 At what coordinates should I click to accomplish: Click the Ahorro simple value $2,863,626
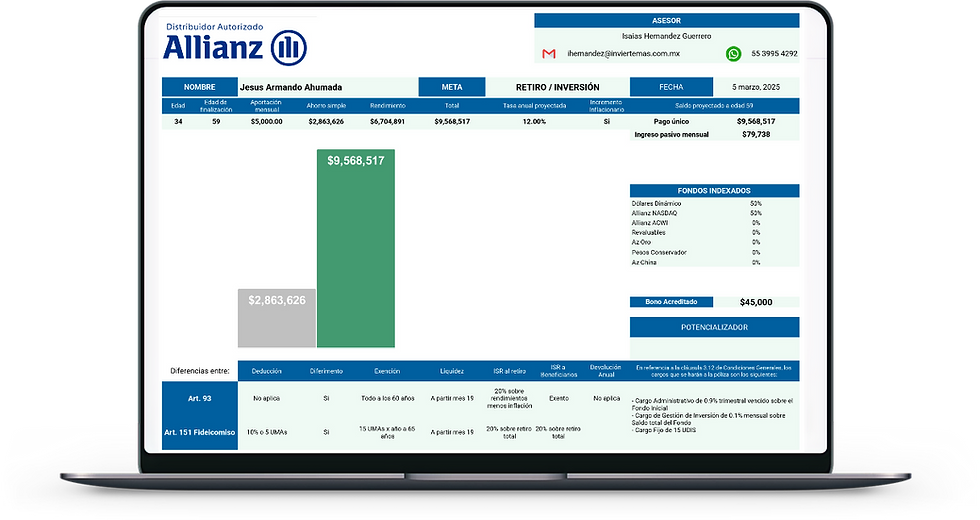(326, 121)
